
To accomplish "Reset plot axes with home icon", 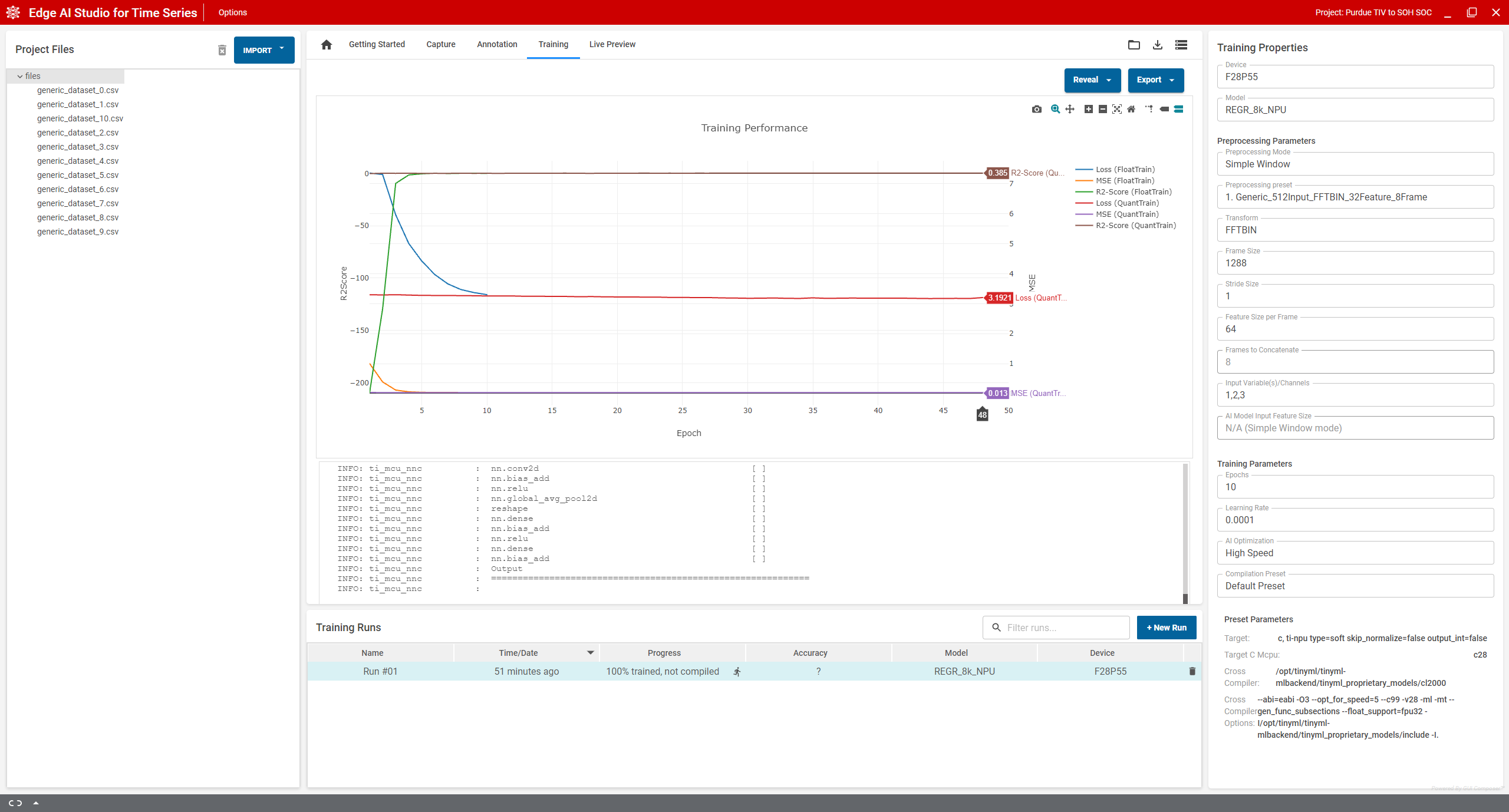I will click(x=1131, y=109).
